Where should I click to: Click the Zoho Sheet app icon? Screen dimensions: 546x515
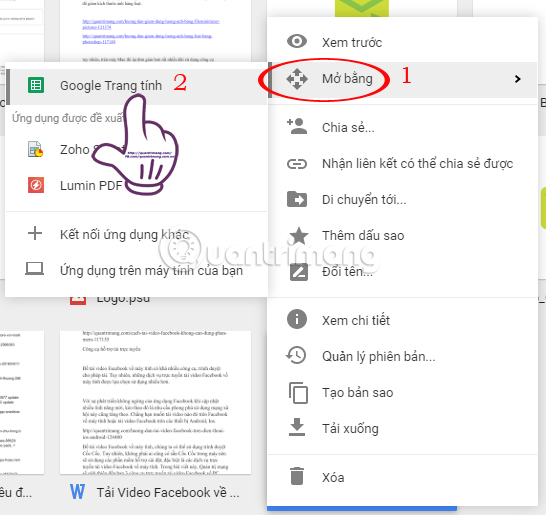pos(36,149)
